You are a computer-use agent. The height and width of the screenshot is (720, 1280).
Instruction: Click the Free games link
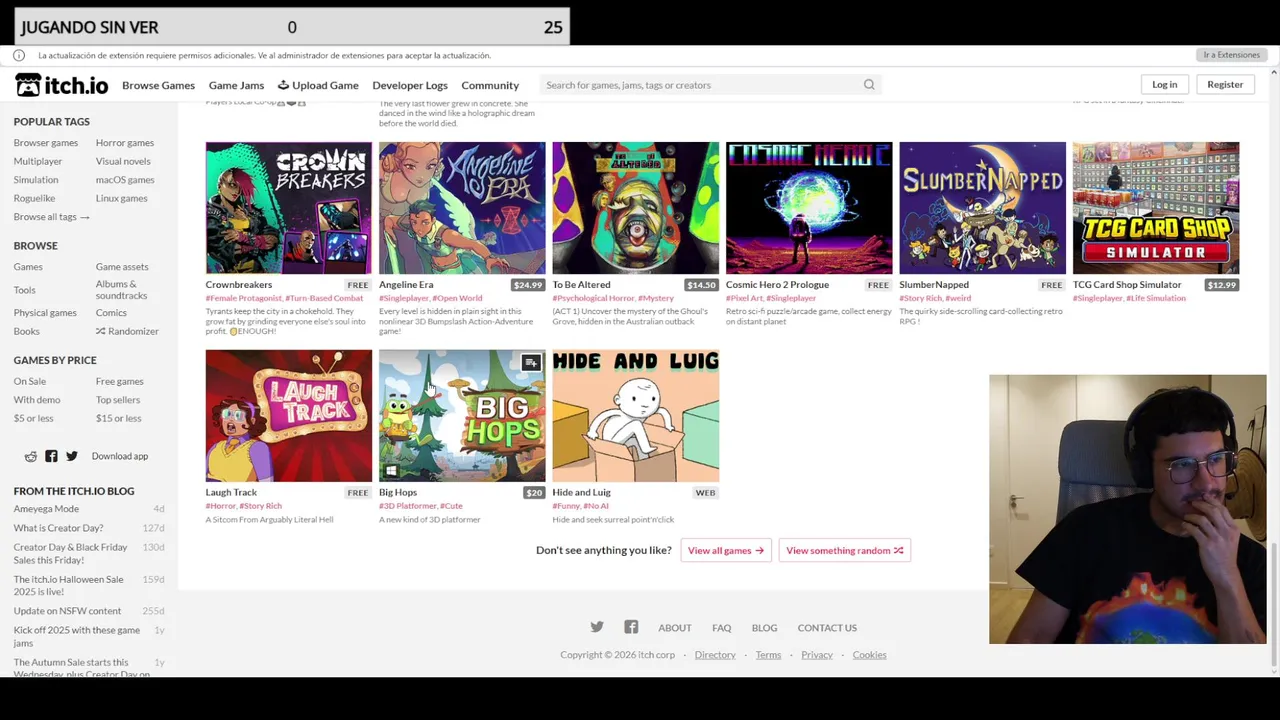[120, 381]
